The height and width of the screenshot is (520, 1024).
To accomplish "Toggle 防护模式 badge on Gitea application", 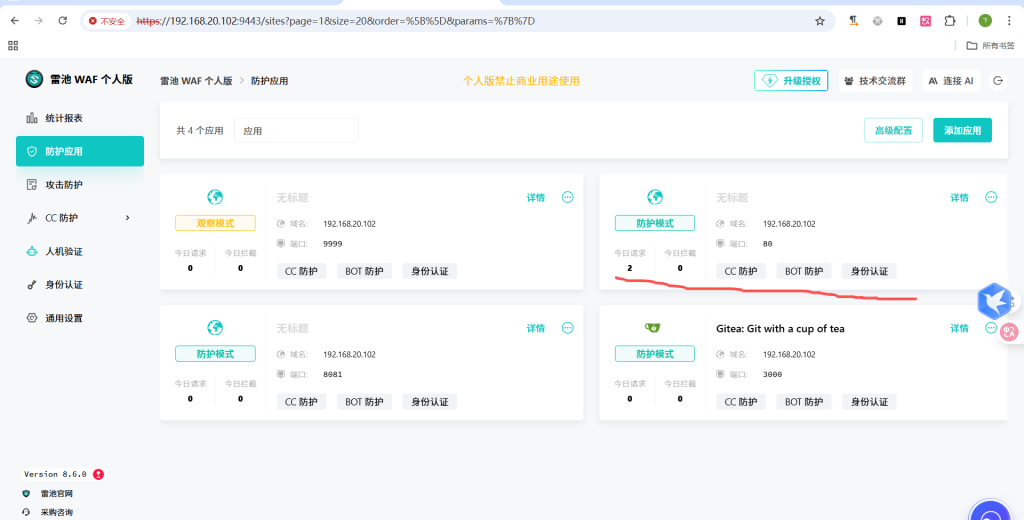I will pyautogui.click(x=654, y=354).
